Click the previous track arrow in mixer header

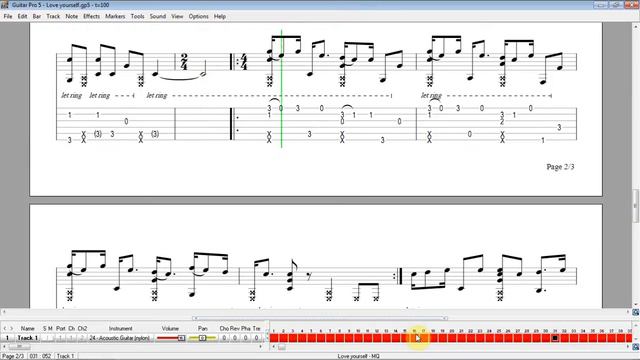(x=4, y=328)
